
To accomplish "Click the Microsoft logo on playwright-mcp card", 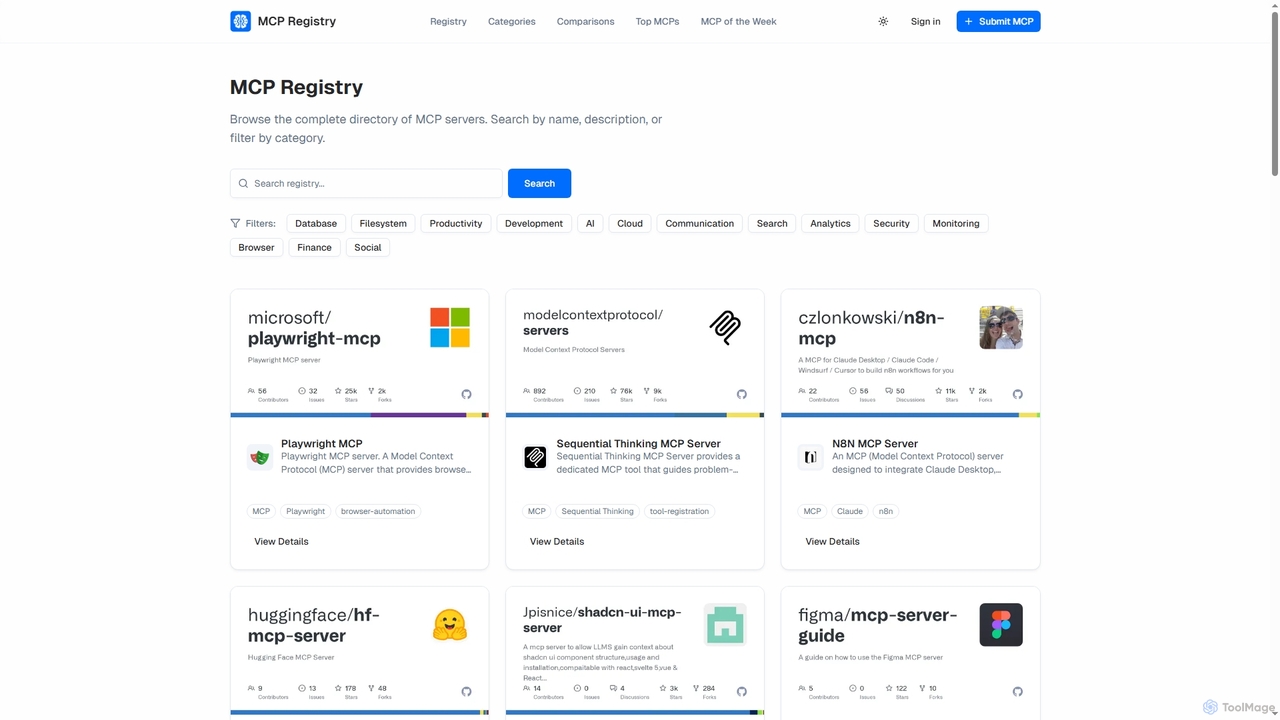I will click(x=450, y=327).
